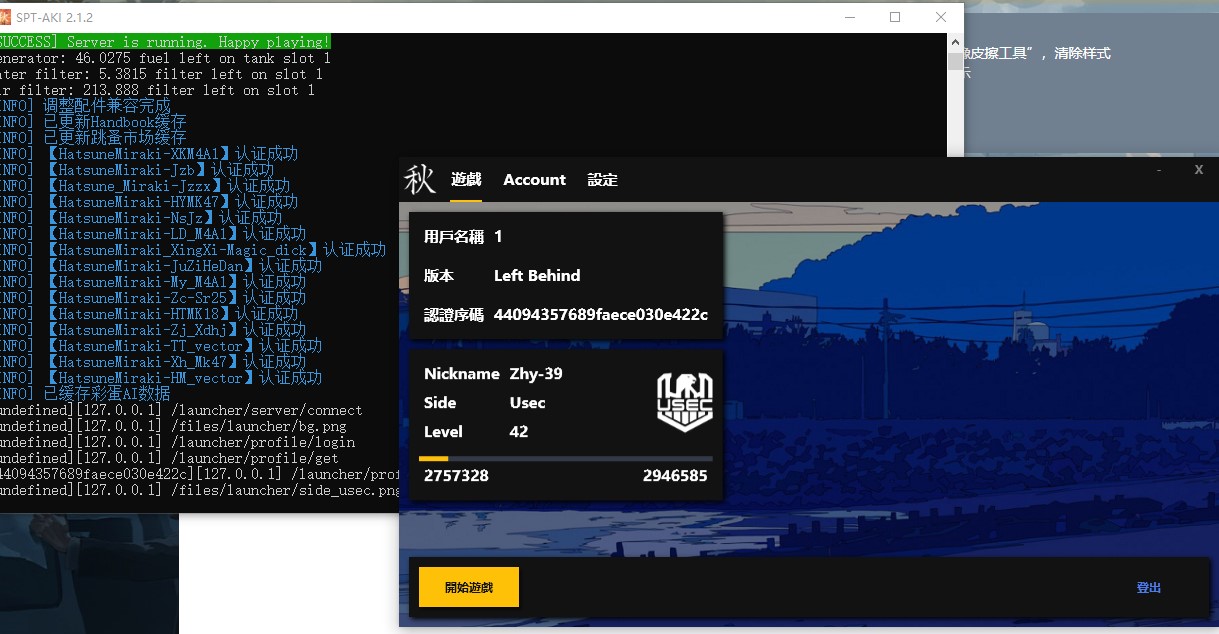
Task: Click the Hatsune_Miraki-Jzzx console line
Action: pos(145,186)
